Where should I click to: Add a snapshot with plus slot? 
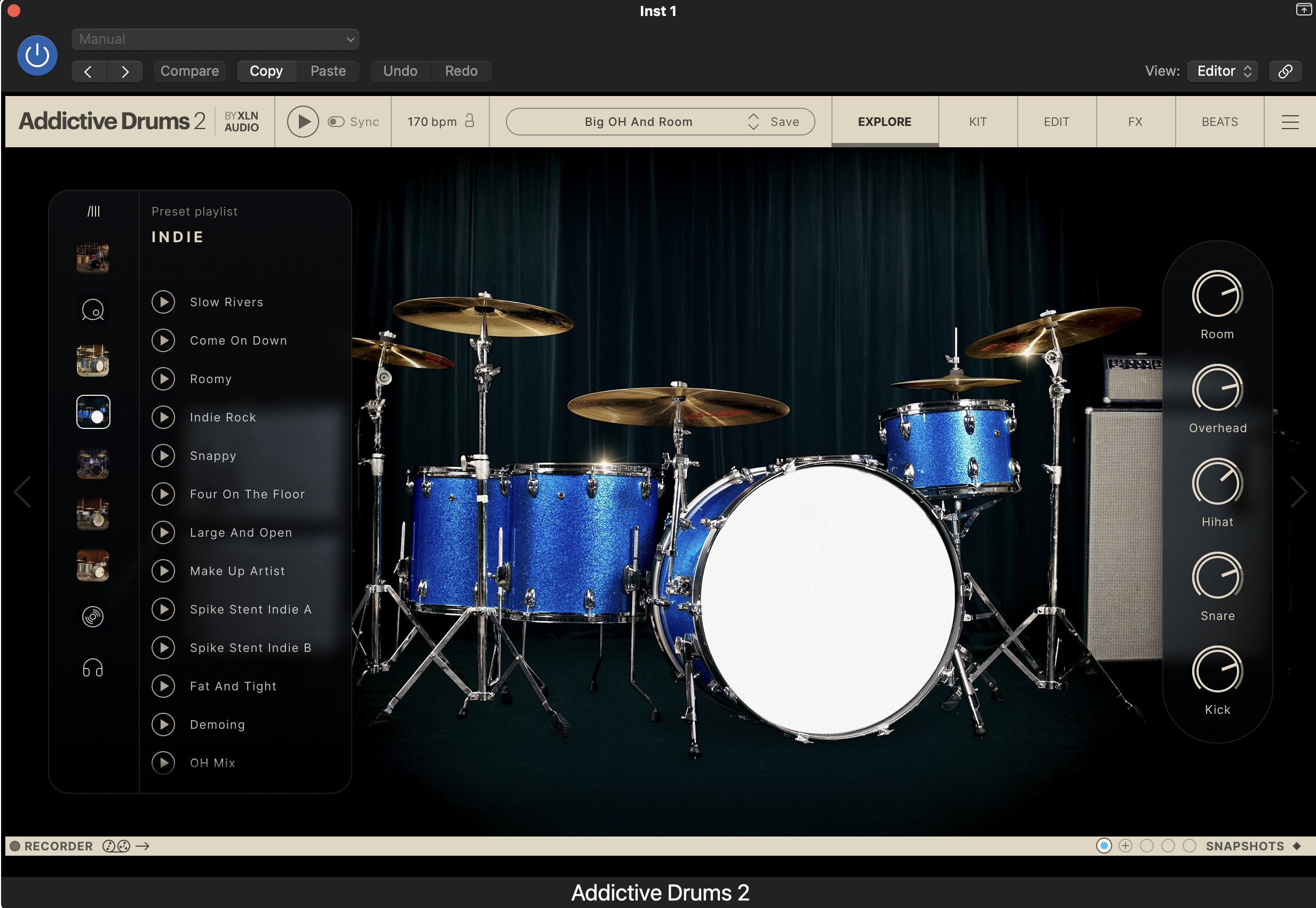pos(1125,846)
